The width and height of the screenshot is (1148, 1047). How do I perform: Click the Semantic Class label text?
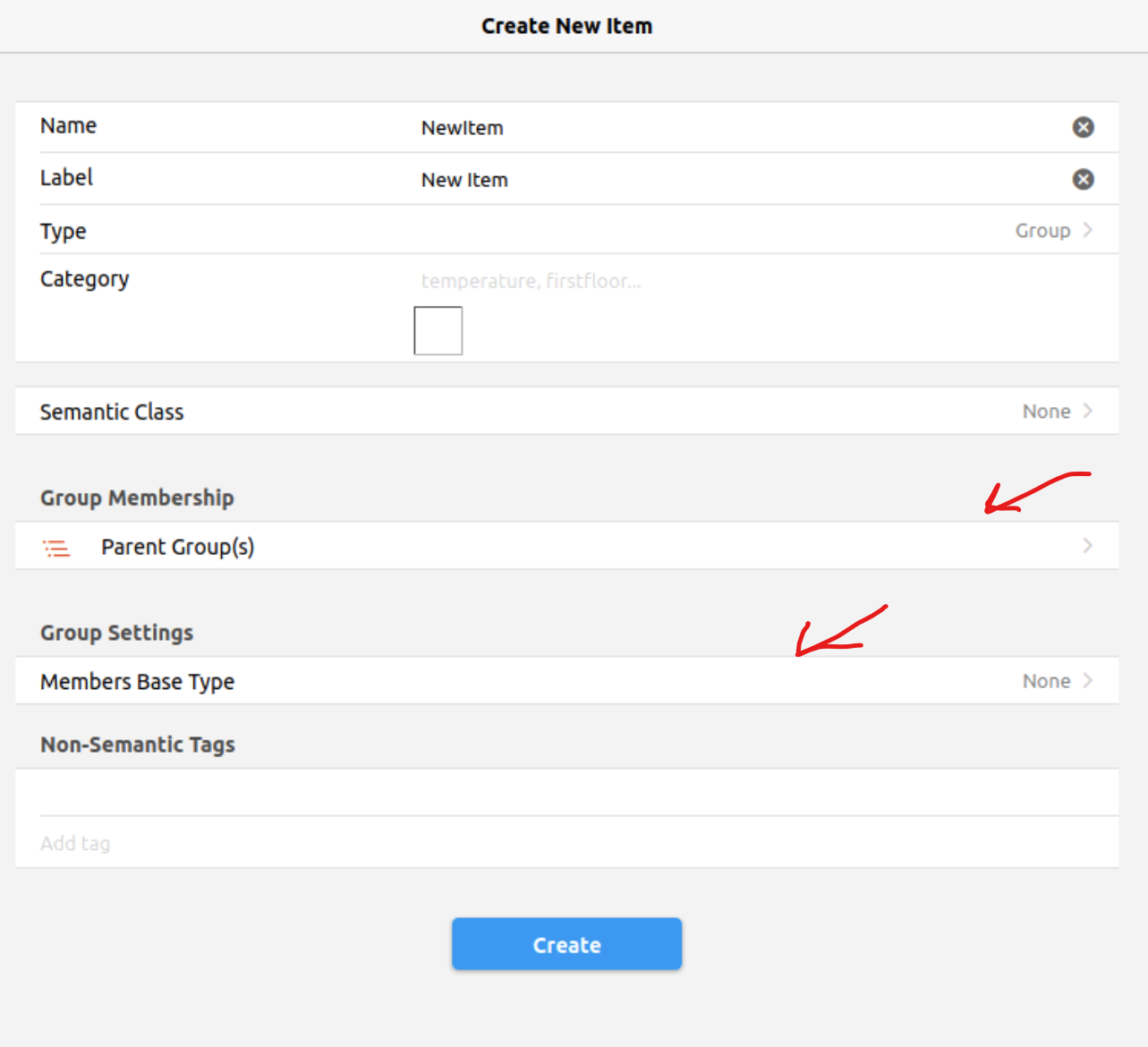pyautogui.click(x=112, y=412)
